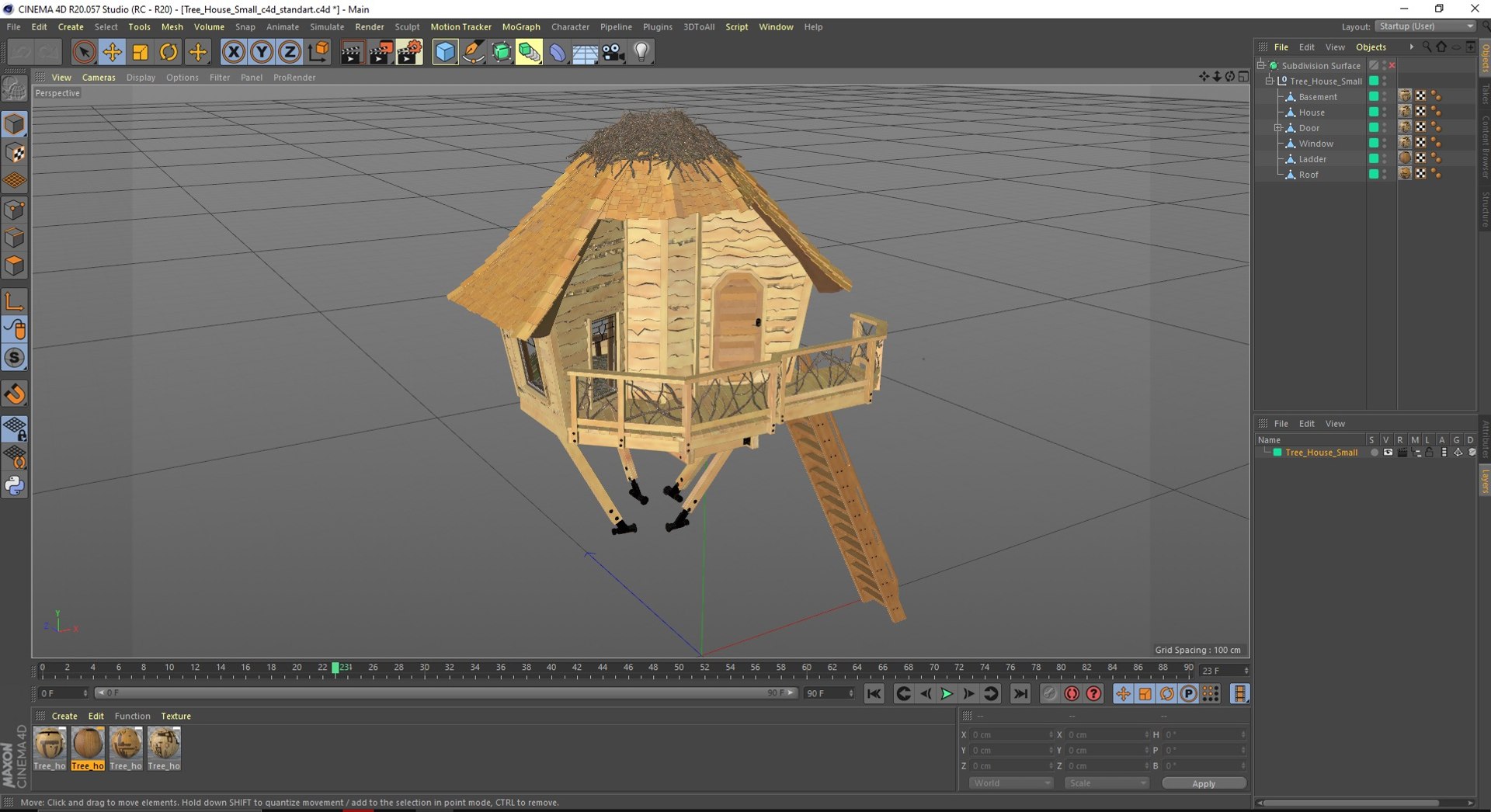Screen dimensions: 1491x812
Task: Open the viewport Display menu
Action: click(x=141, y=78)
